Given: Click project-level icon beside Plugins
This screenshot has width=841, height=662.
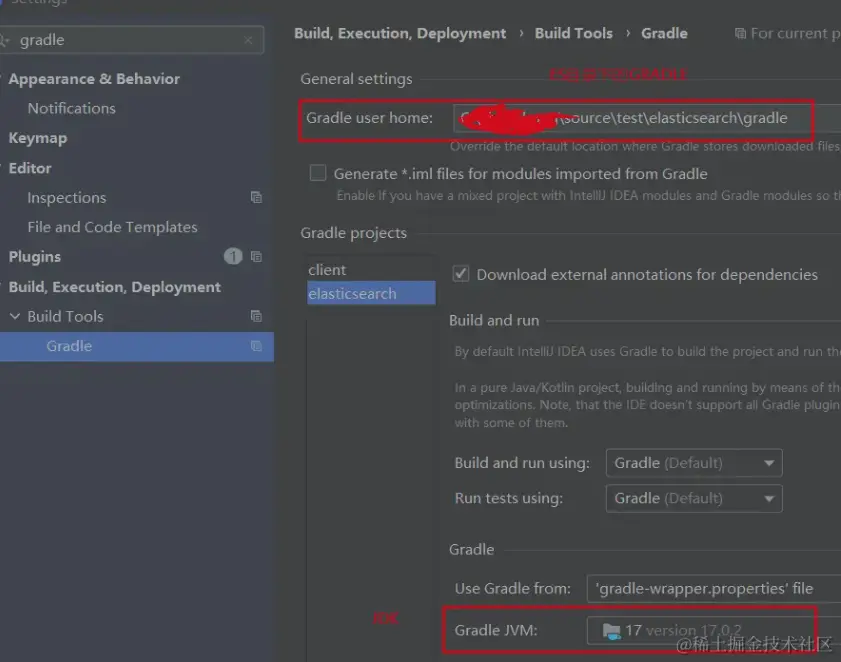Looking at the screenshot, I should [256, 256].
